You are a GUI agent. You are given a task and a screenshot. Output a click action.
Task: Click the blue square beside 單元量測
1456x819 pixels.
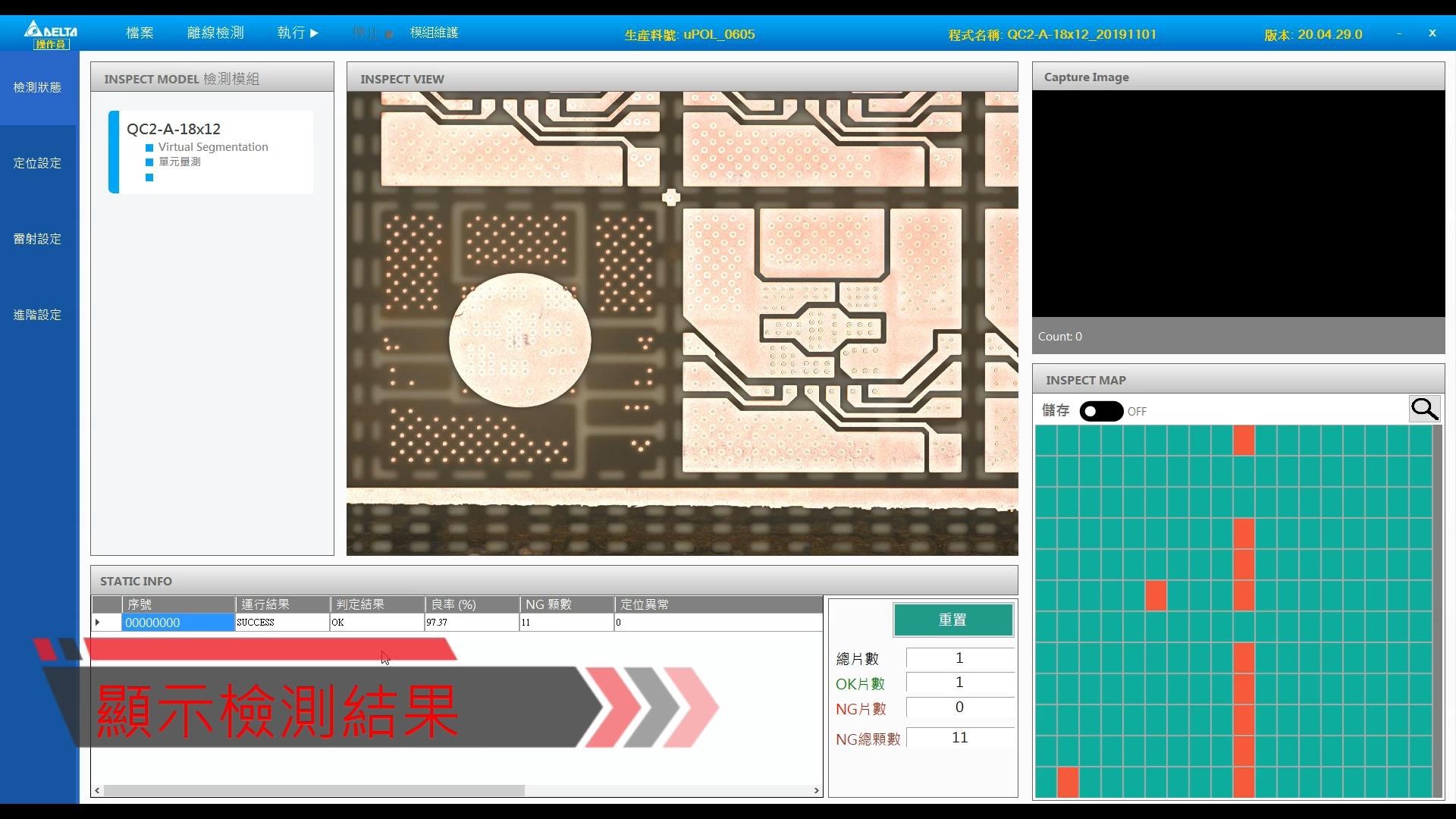click(149, 162)
